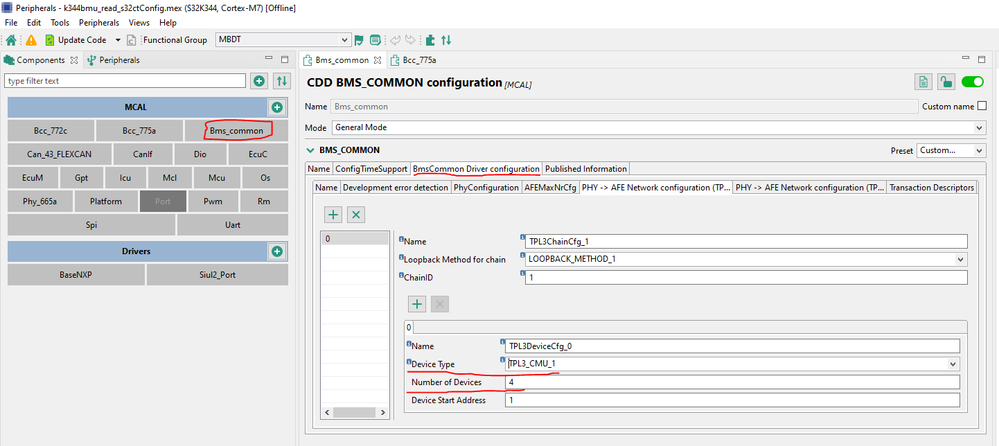The image size is (999, 446).
Task: Remove selected chain with the X button
Action: pyautogui.click(x=356, y=215)
